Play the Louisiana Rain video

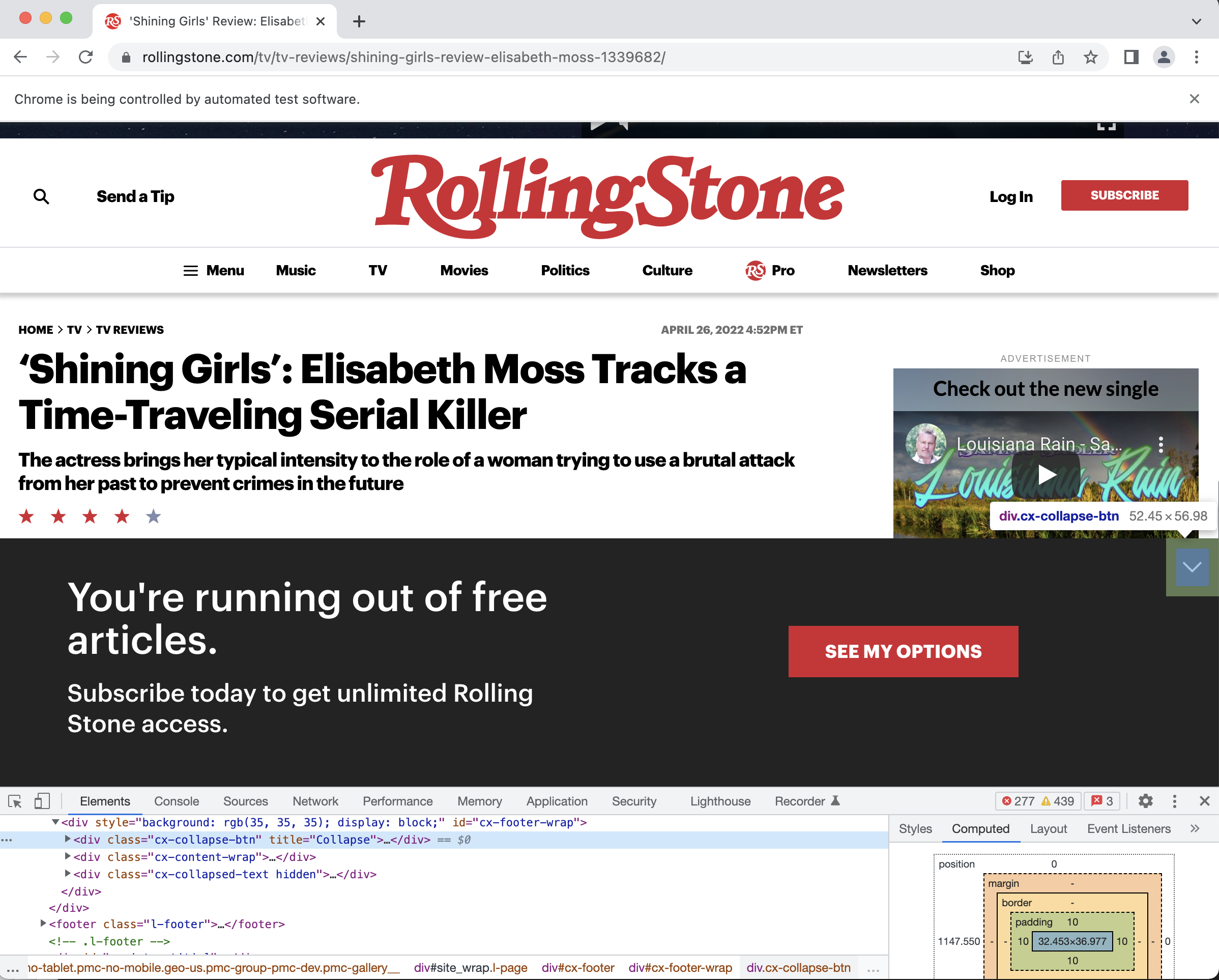1046,474
